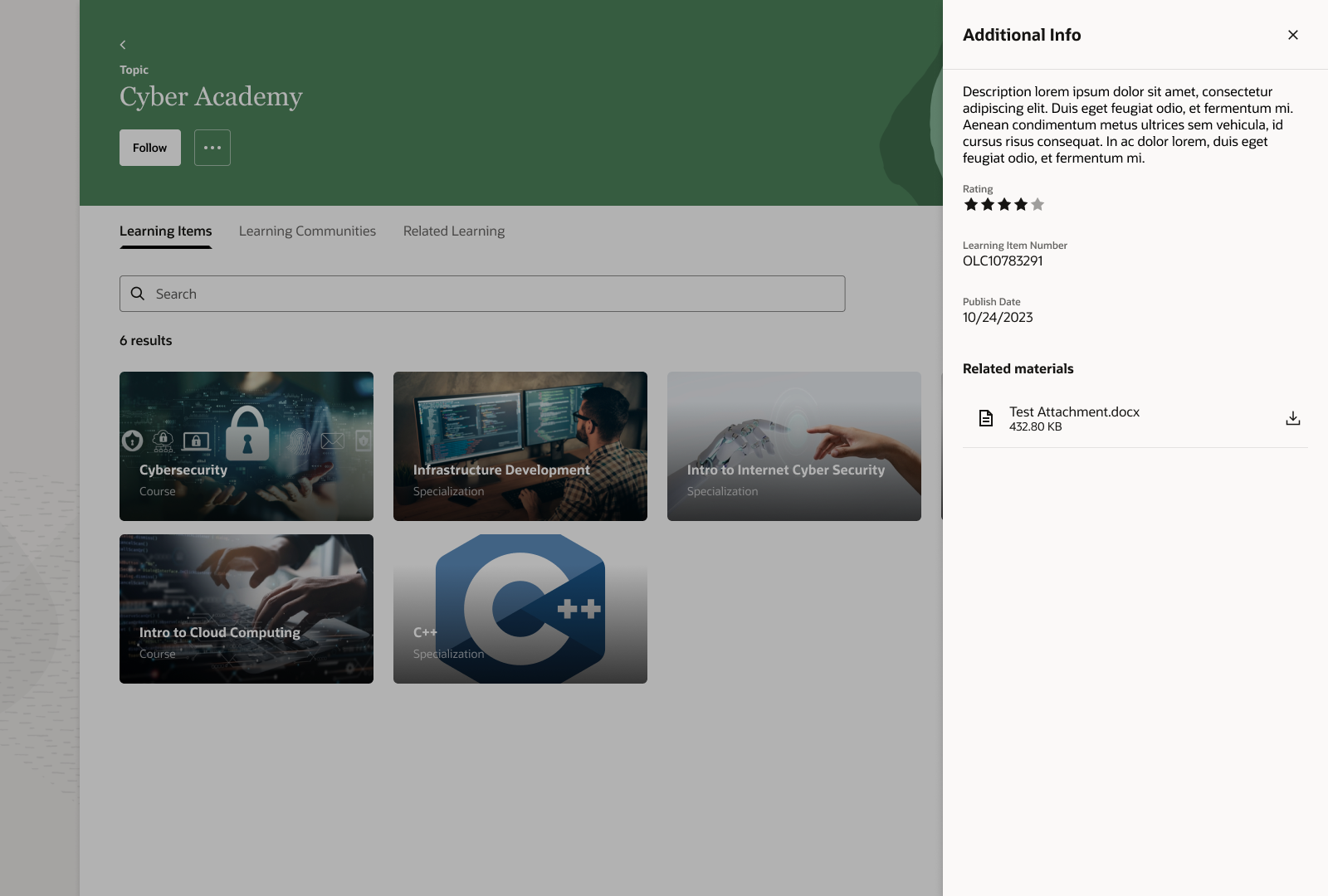Download Test Attachment.docx
The height and width of the screenshot is (896, 1328).
click(x=1292, y=418)
